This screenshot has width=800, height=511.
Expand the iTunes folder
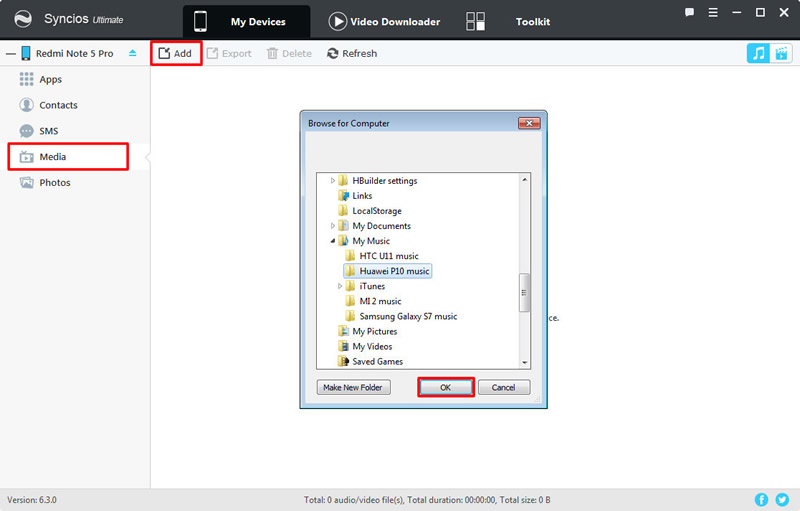tap(340, 286)
